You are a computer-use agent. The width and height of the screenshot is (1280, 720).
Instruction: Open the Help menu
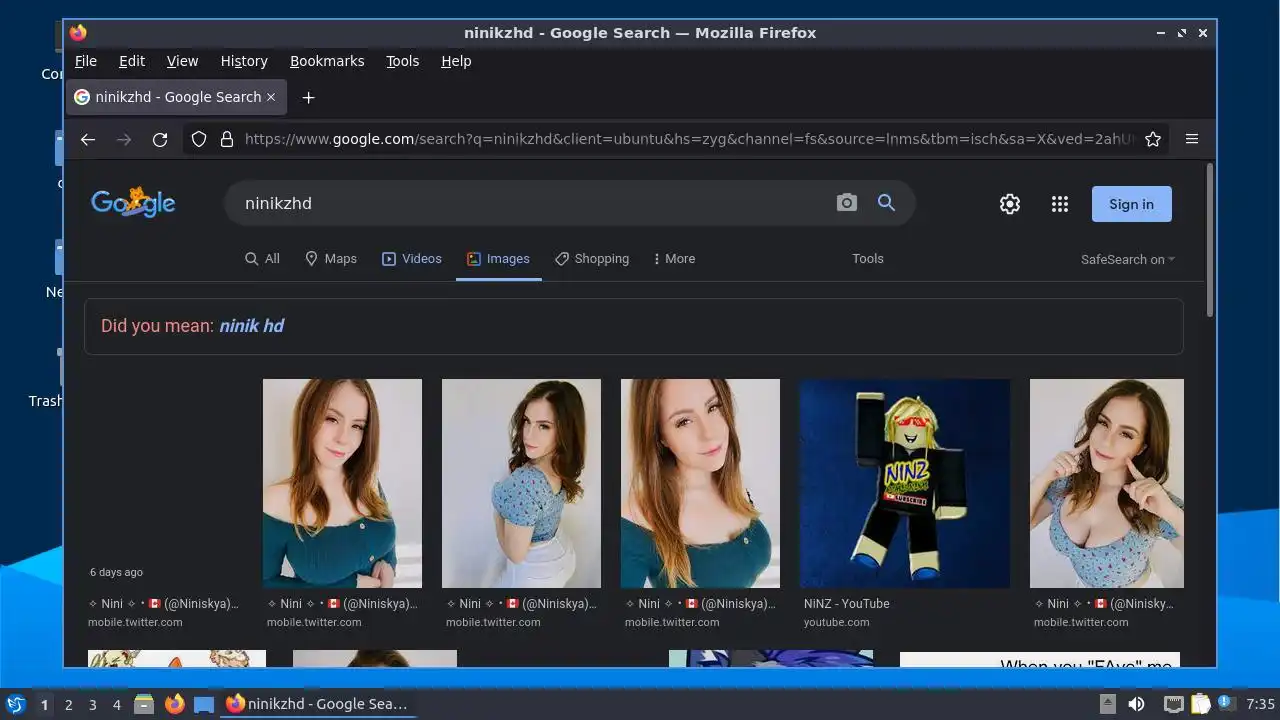456,61
